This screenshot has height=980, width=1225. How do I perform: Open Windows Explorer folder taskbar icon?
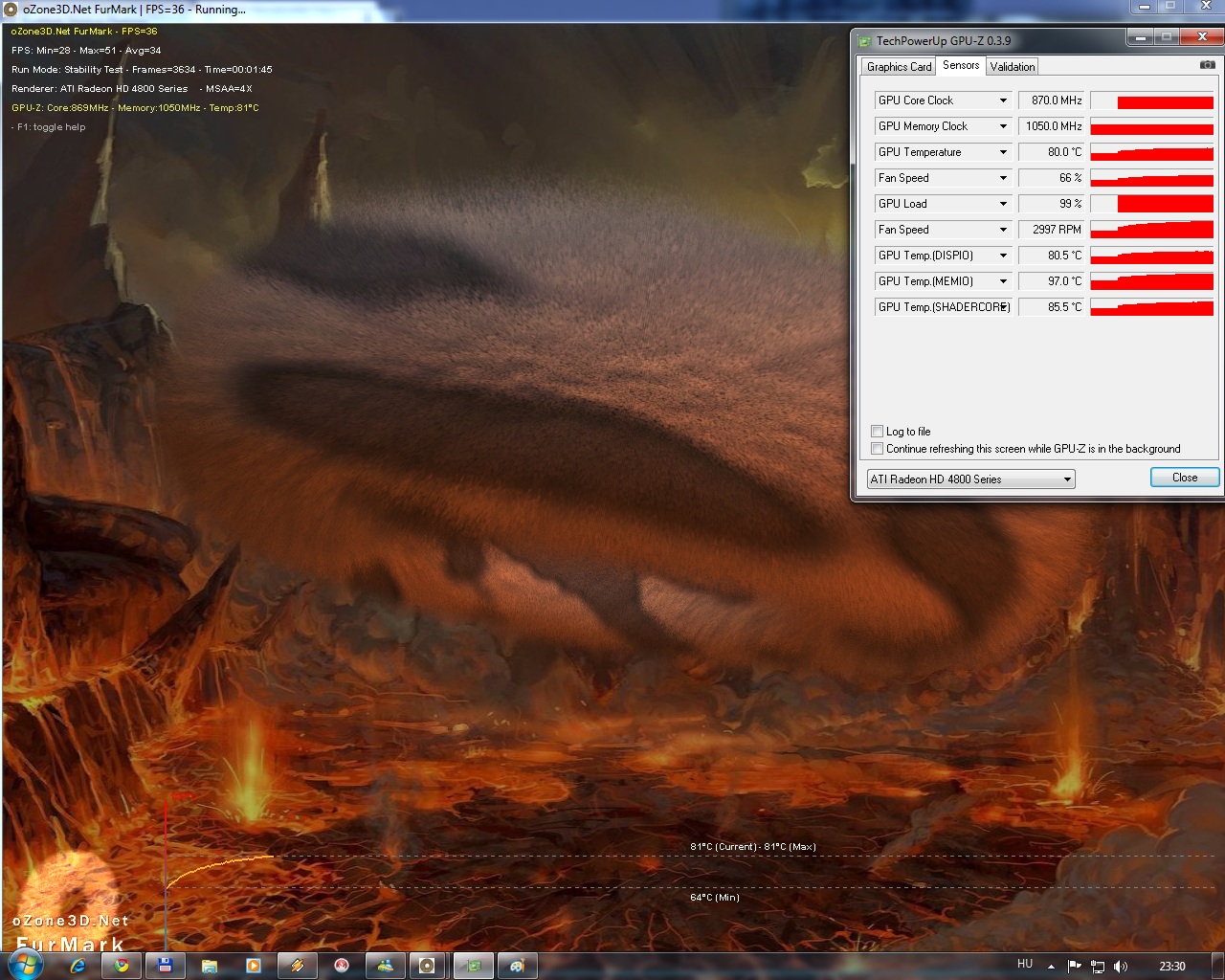[210, 966]
